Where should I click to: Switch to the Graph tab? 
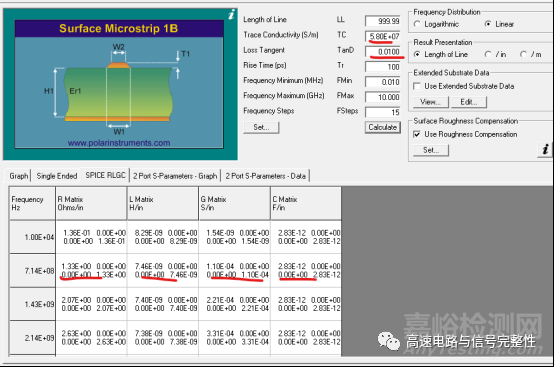(19, 176)
